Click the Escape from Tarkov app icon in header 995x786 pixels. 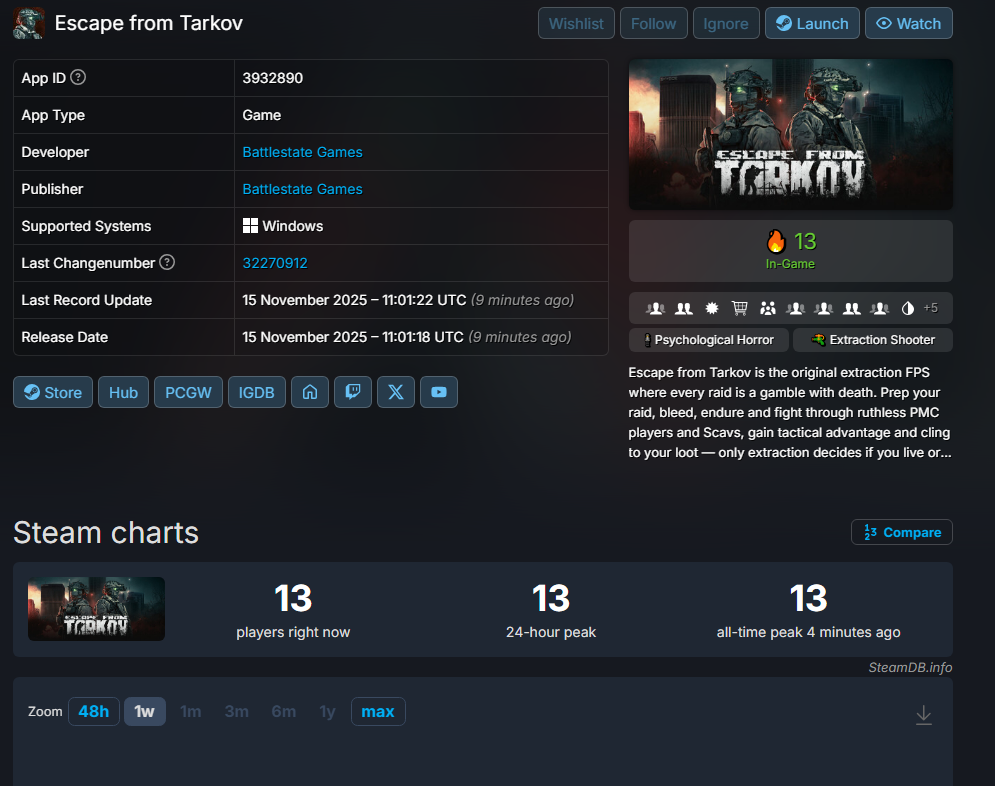[x=29, y=23]
